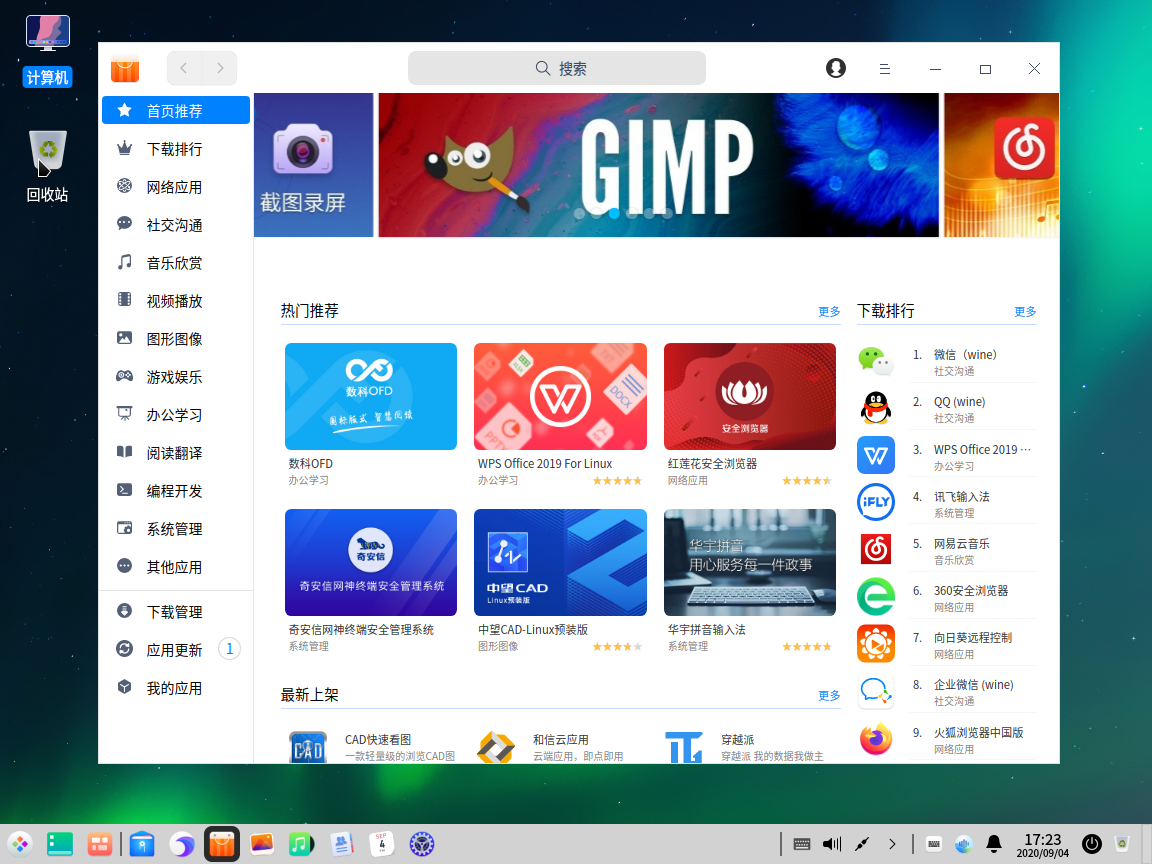Select the highlighted blue carousel dot
Screen dimensions: 1152x864
[x=614, y=213]
